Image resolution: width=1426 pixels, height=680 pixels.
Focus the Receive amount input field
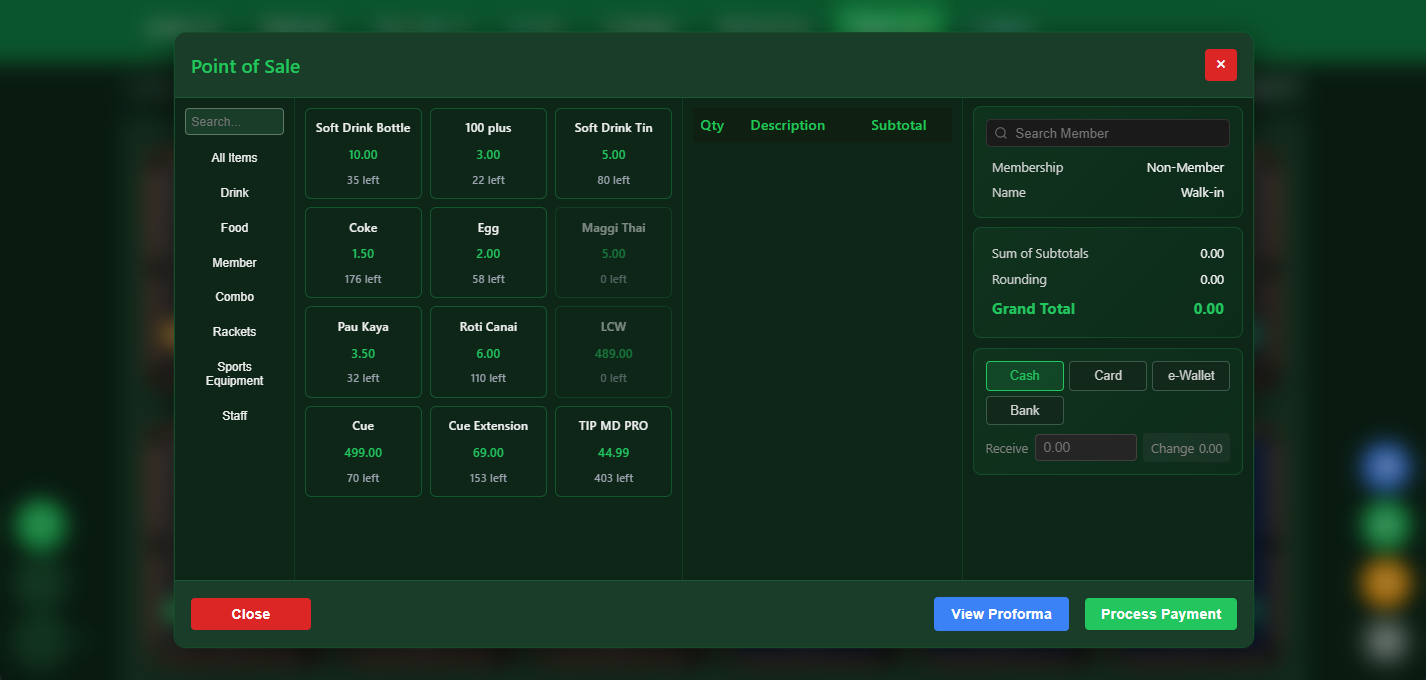1085,448
